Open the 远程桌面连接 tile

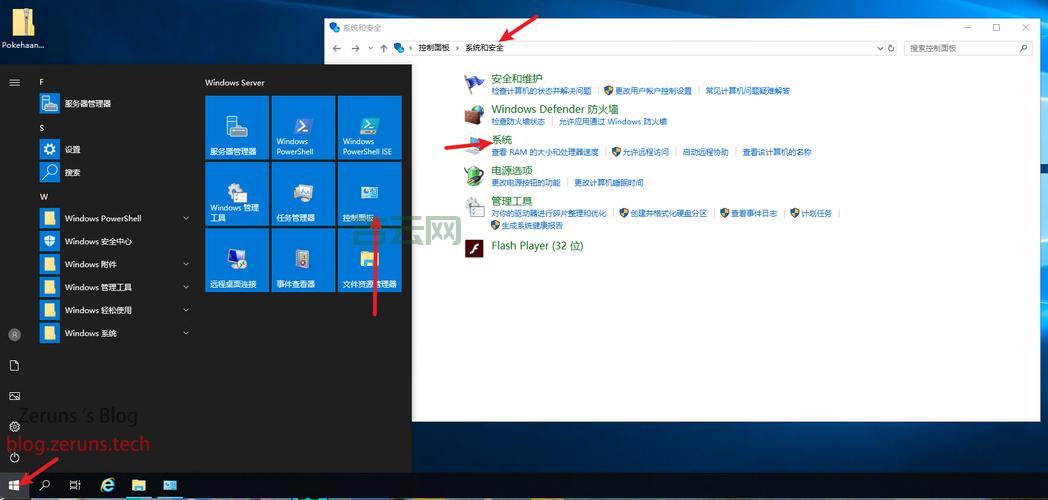[x=237, y=260]
